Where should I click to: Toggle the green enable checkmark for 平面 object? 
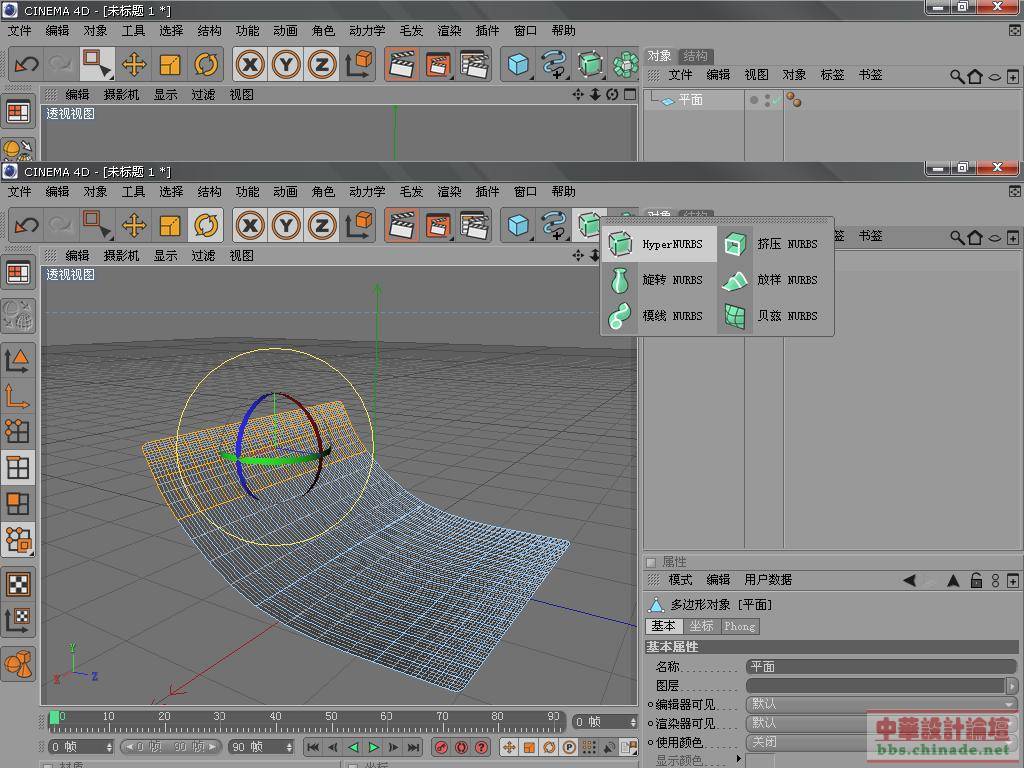pyautogui.click(x=775, y=100)
